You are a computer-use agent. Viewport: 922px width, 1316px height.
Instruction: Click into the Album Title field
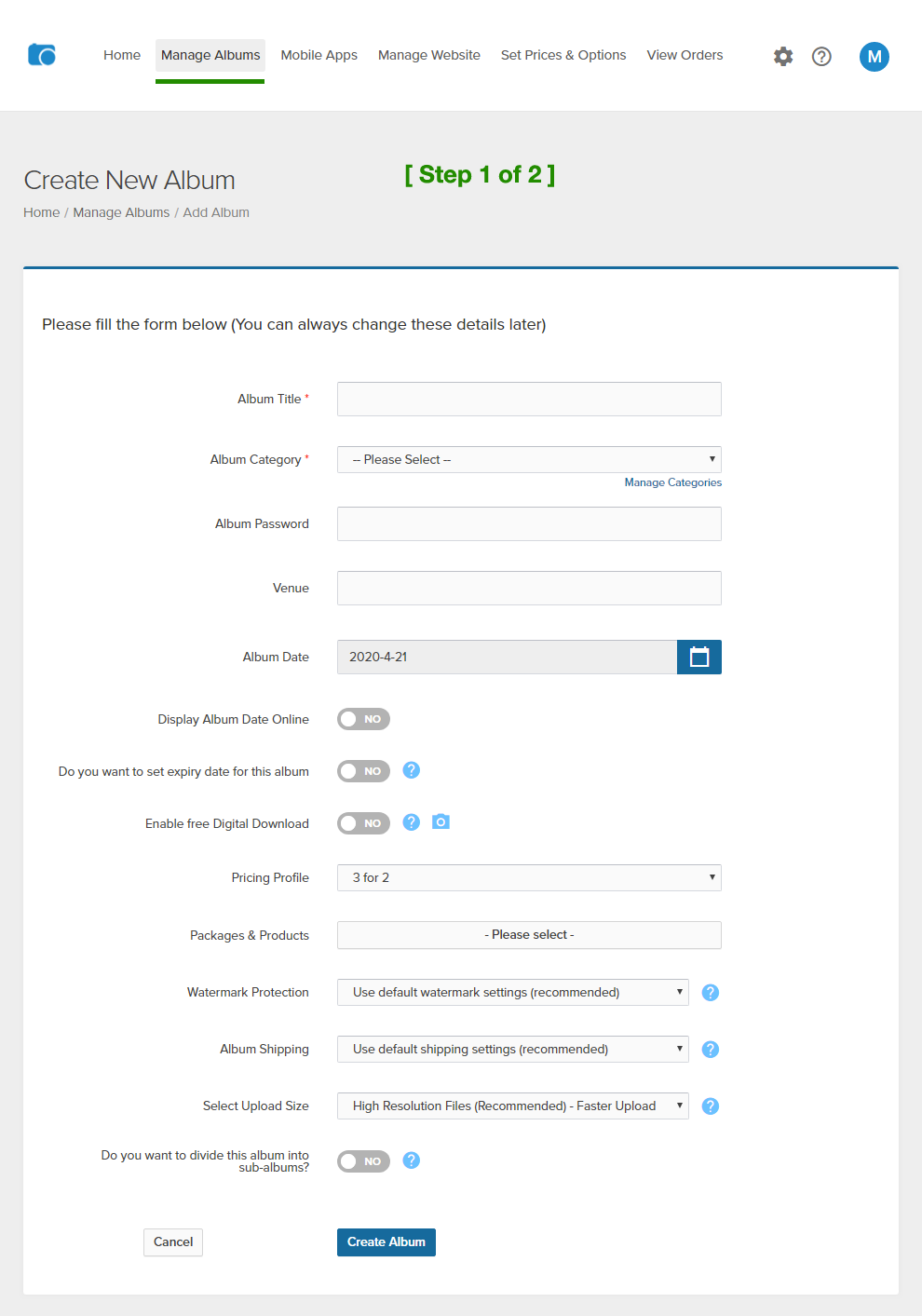(x=529, y=399)
